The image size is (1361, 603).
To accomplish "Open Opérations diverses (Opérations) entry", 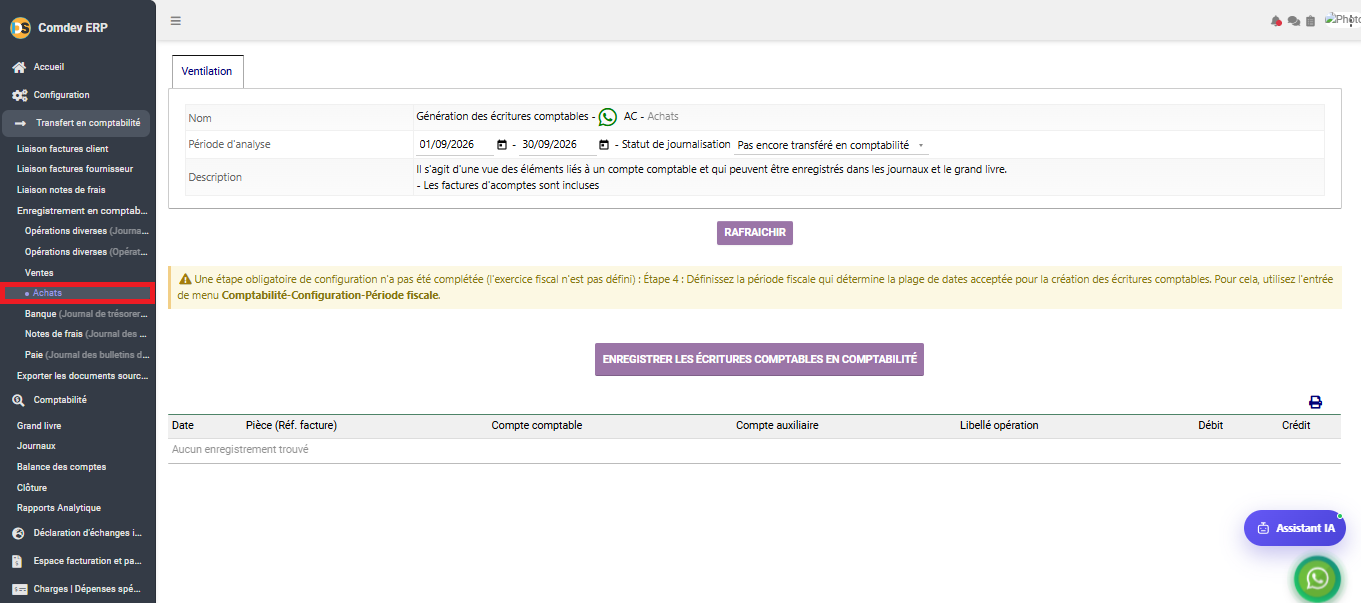I will 86,252.
